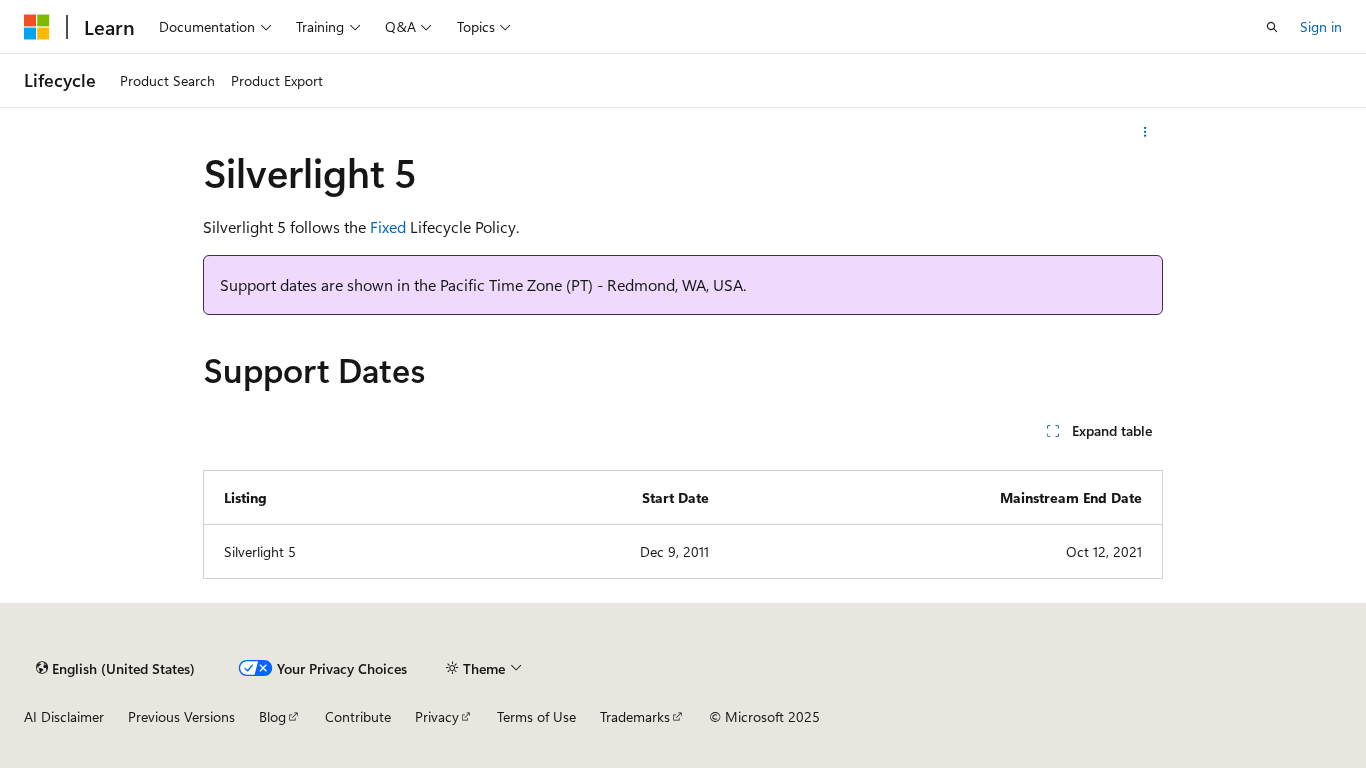Open the Terms of Use link
This screenshot has height=768, width=1366.
tap(536, 717)
